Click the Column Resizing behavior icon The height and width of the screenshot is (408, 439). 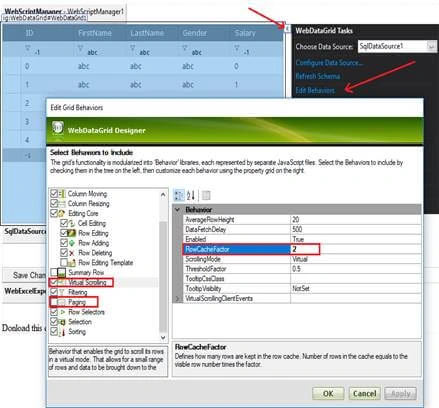[62, 203]
